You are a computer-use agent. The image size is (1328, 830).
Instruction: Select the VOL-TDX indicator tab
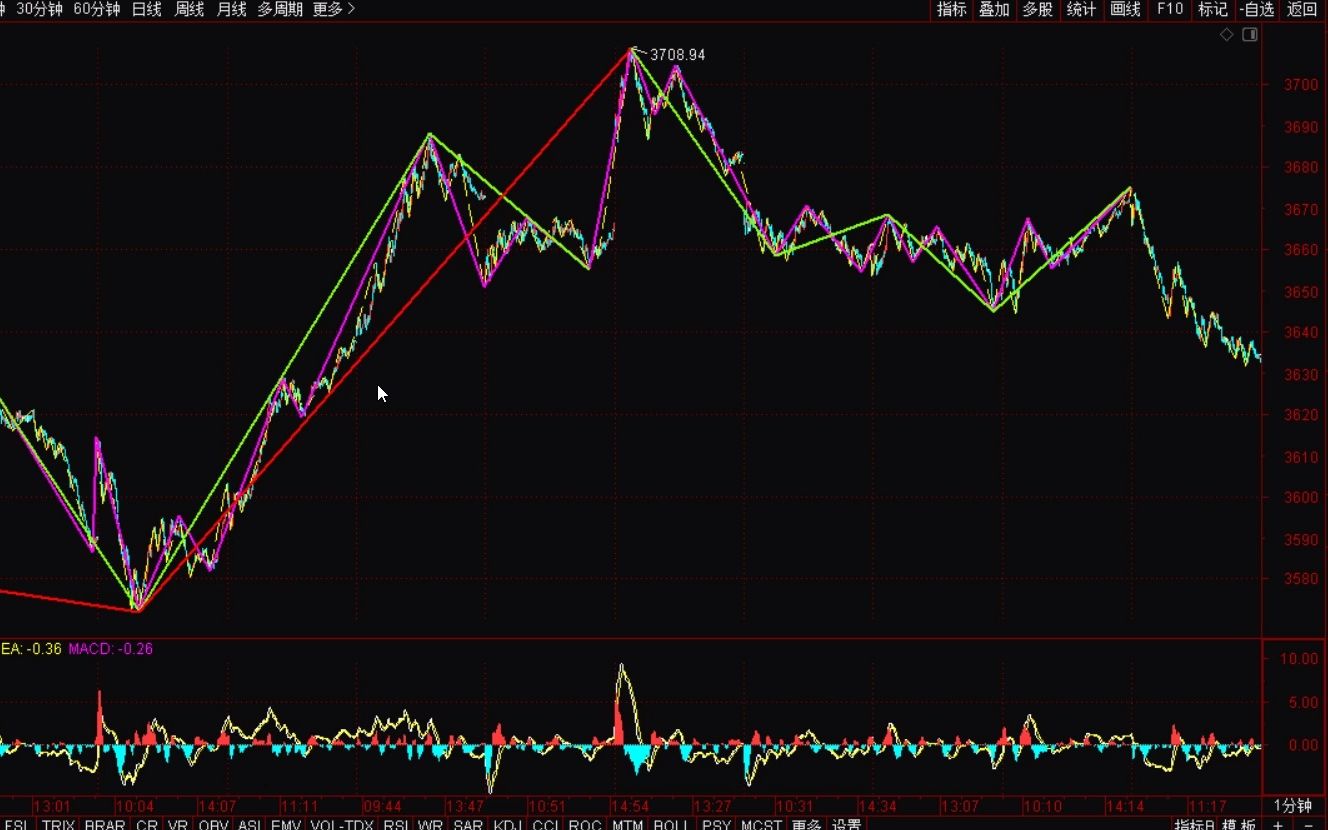pyautogui.click(x=342, y=824)
